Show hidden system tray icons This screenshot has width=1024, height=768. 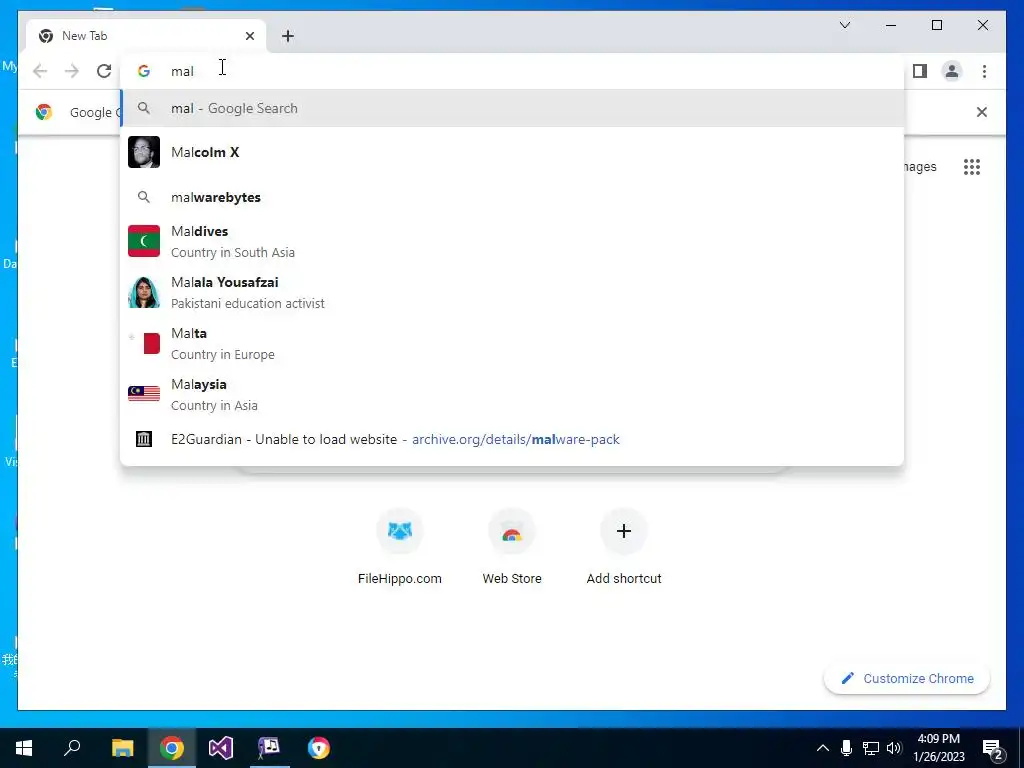(x=823, y=748)
